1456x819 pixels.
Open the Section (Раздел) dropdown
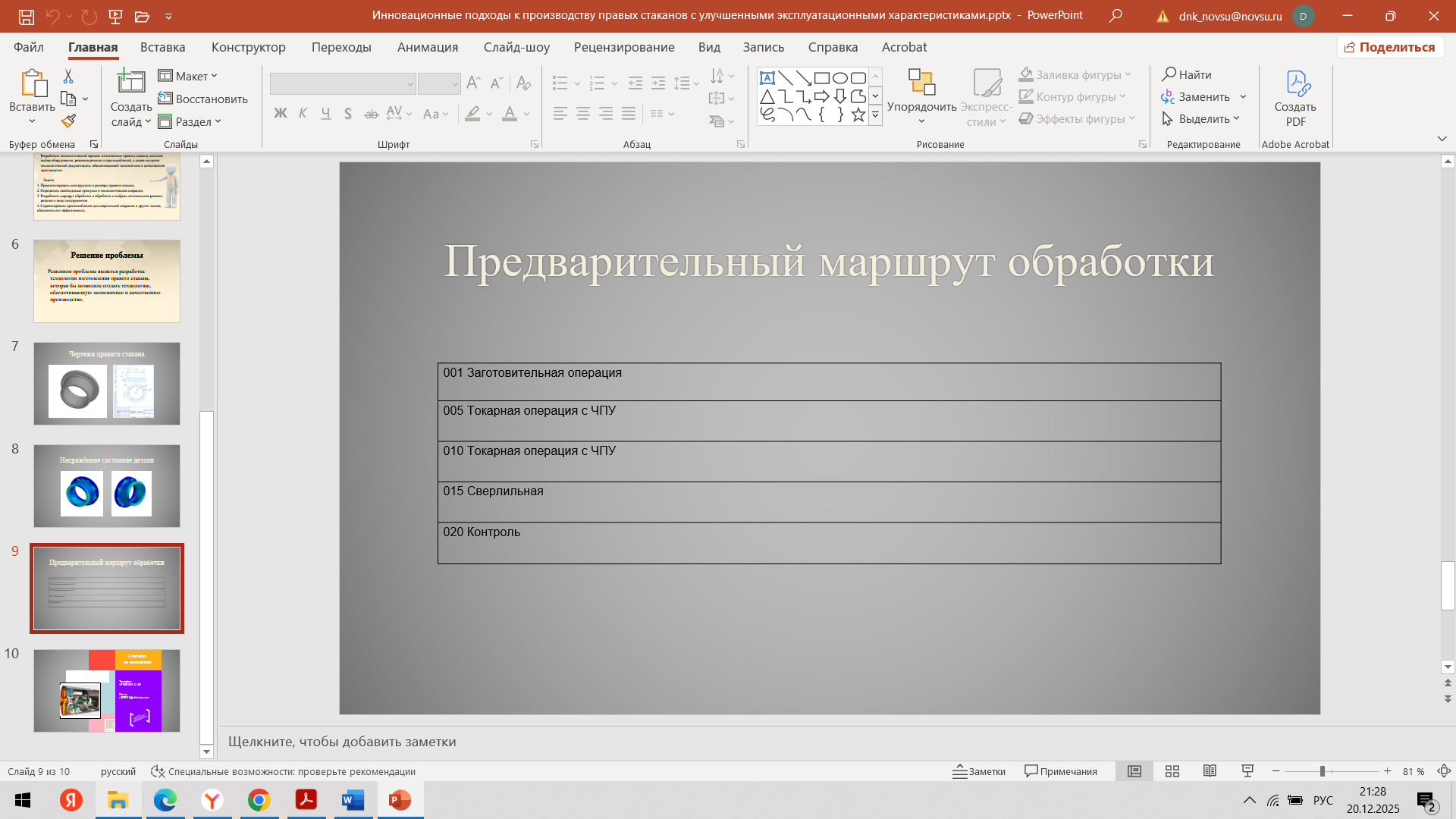(x=190, y=121)
